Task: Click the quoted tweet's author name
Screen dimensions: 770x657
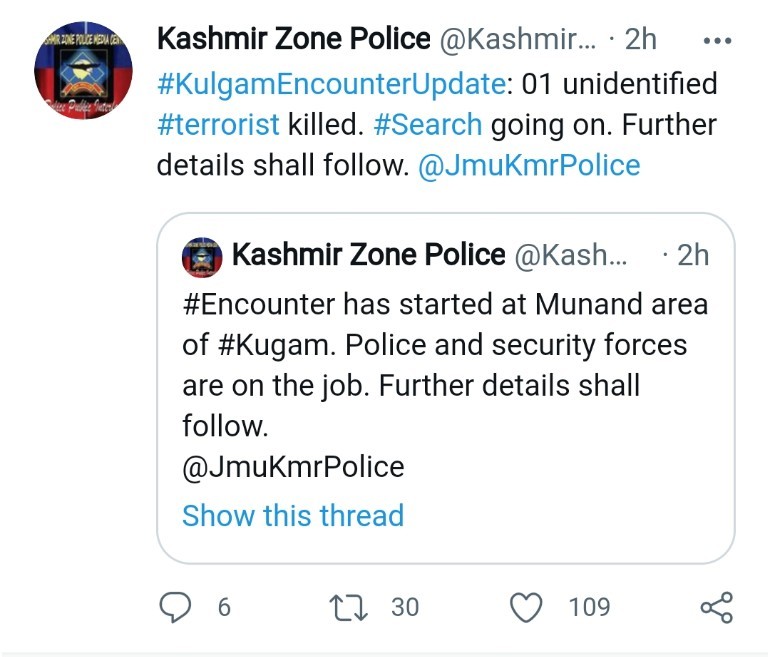Action: 368,255
